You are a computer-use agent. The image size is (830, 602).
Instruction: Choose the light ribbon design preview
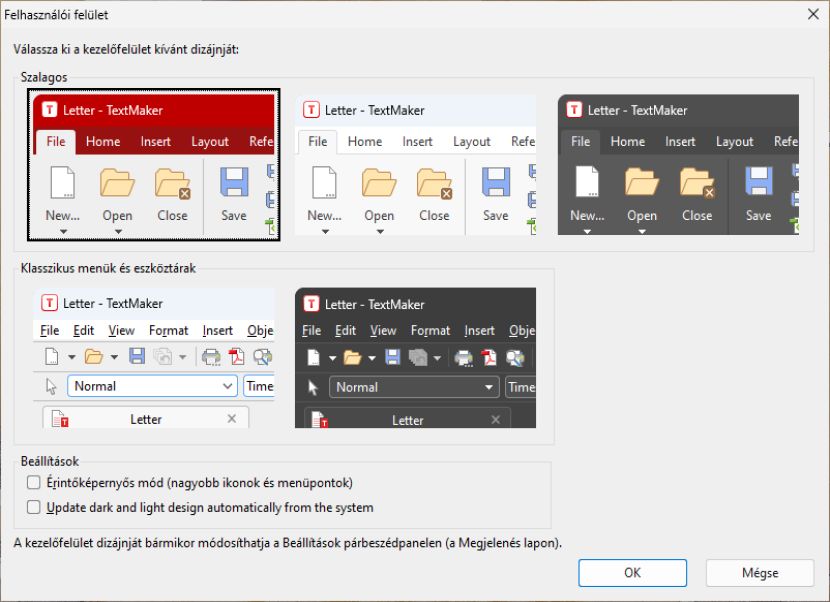coord(416,165)
